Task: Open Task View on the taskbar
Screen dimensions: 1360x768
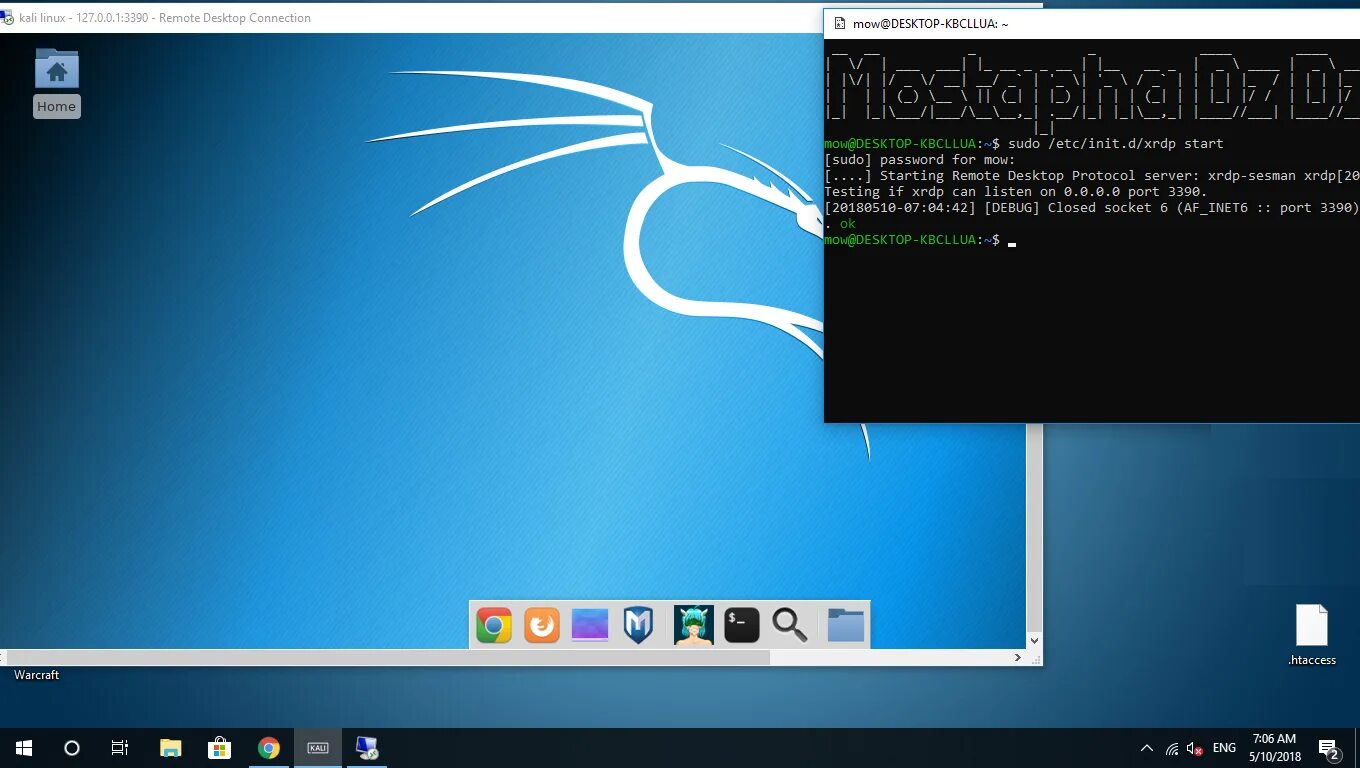Action: click(120, 748)
